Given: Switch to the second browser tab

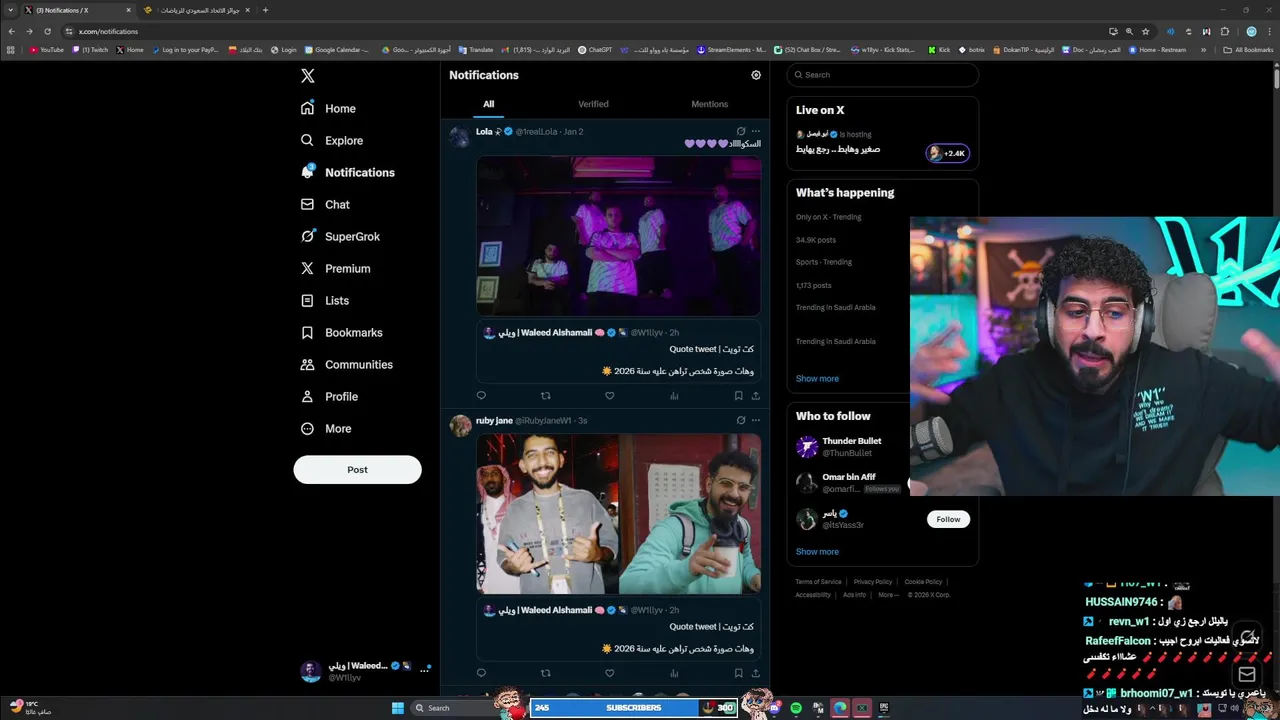Looking at the screenshot, I should [195, 10].
